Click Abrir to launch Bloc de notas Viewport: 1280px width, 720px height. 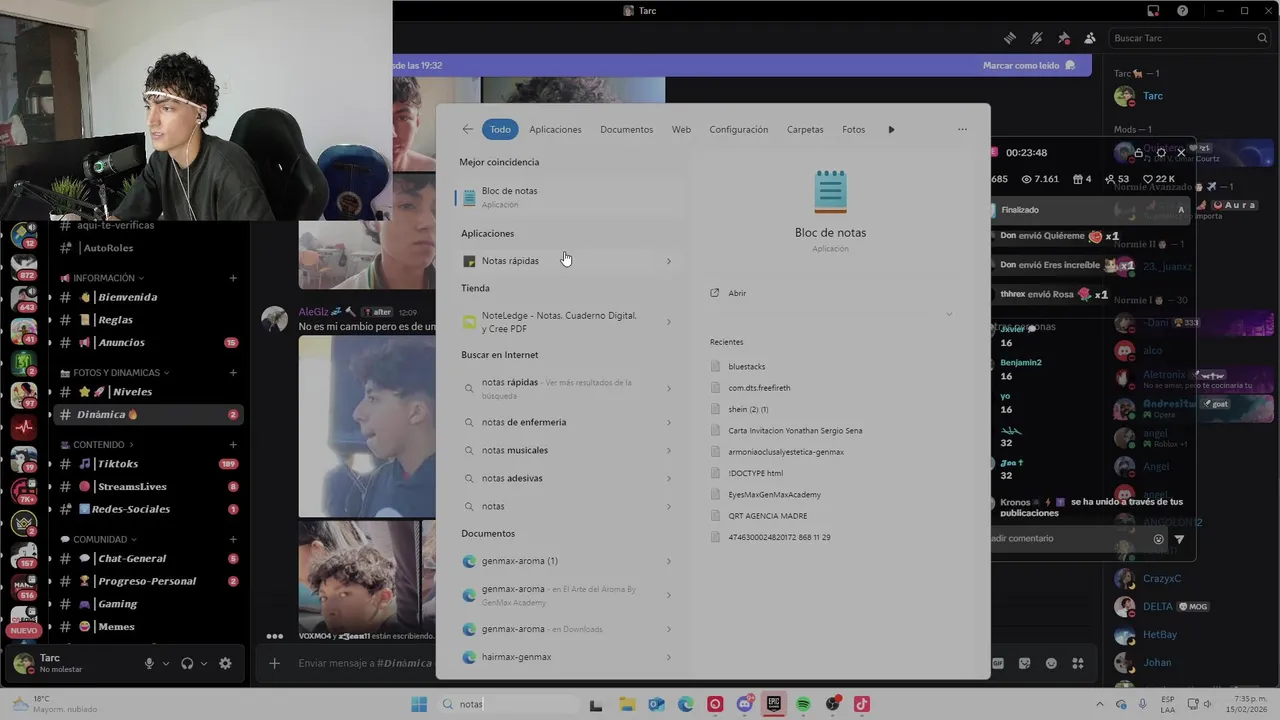point(737,293)
